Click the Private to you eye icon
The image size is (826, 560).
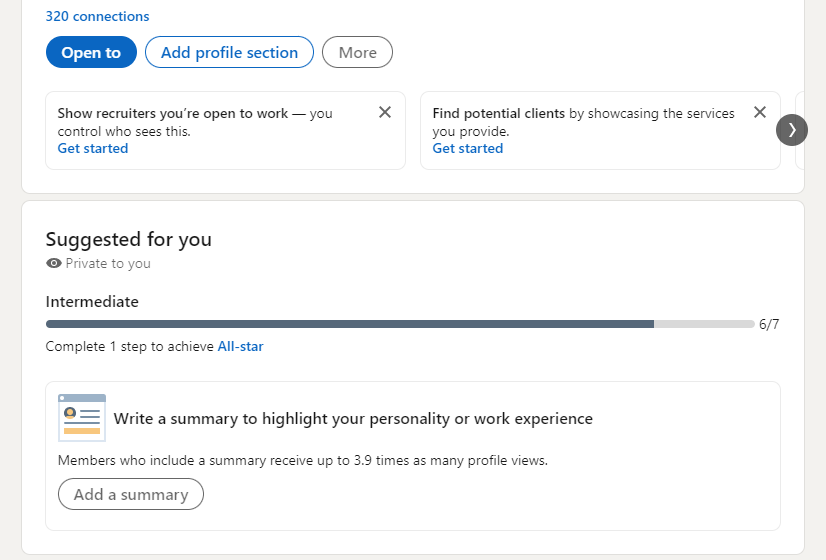coord(54,263)
